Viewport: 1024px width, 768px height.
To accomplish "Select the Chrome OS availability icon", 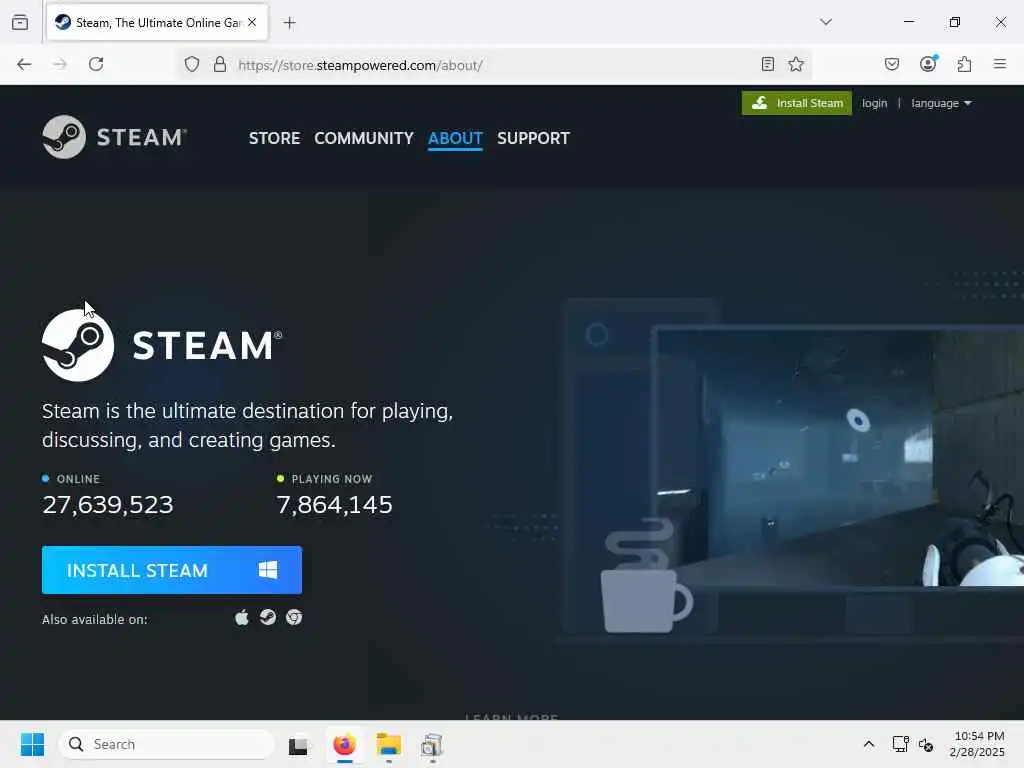I will click(x=294, y=618).
